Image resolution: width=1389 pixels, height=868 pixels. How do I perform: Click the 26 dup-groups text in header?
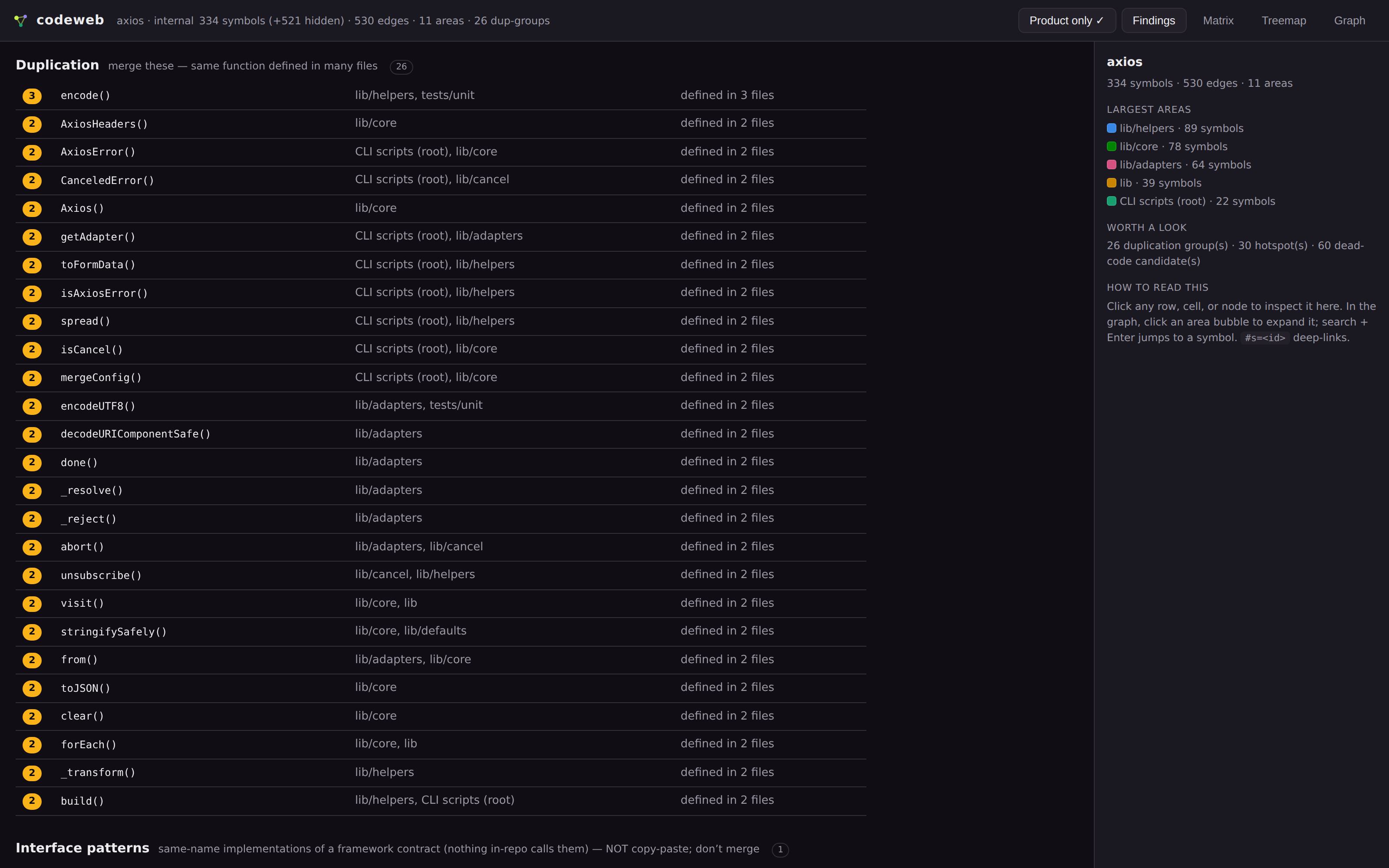click(512, 21)
